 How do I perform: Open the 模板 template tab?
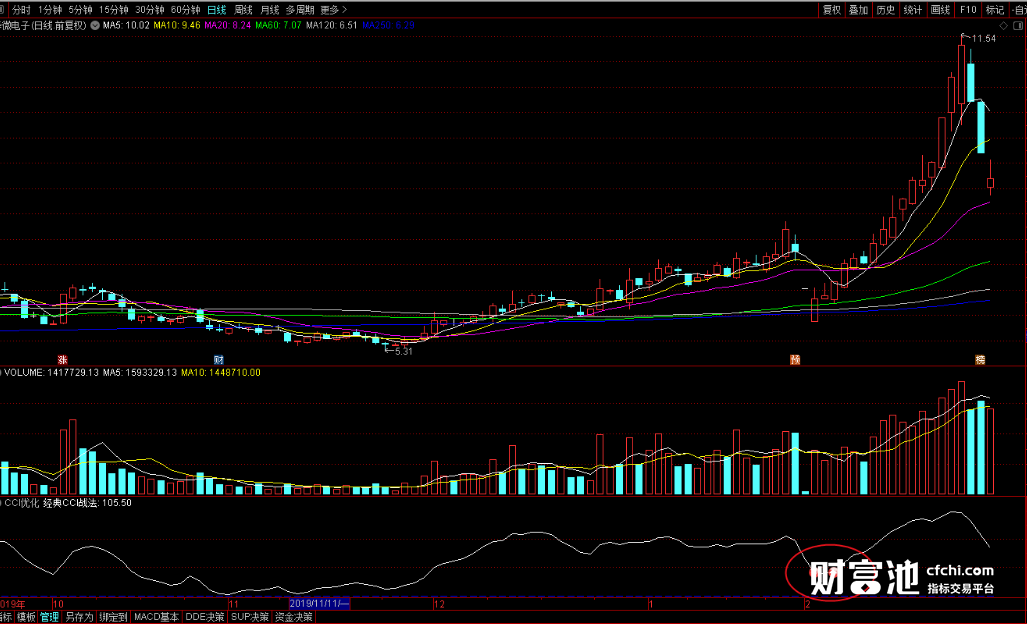point(26,617)
